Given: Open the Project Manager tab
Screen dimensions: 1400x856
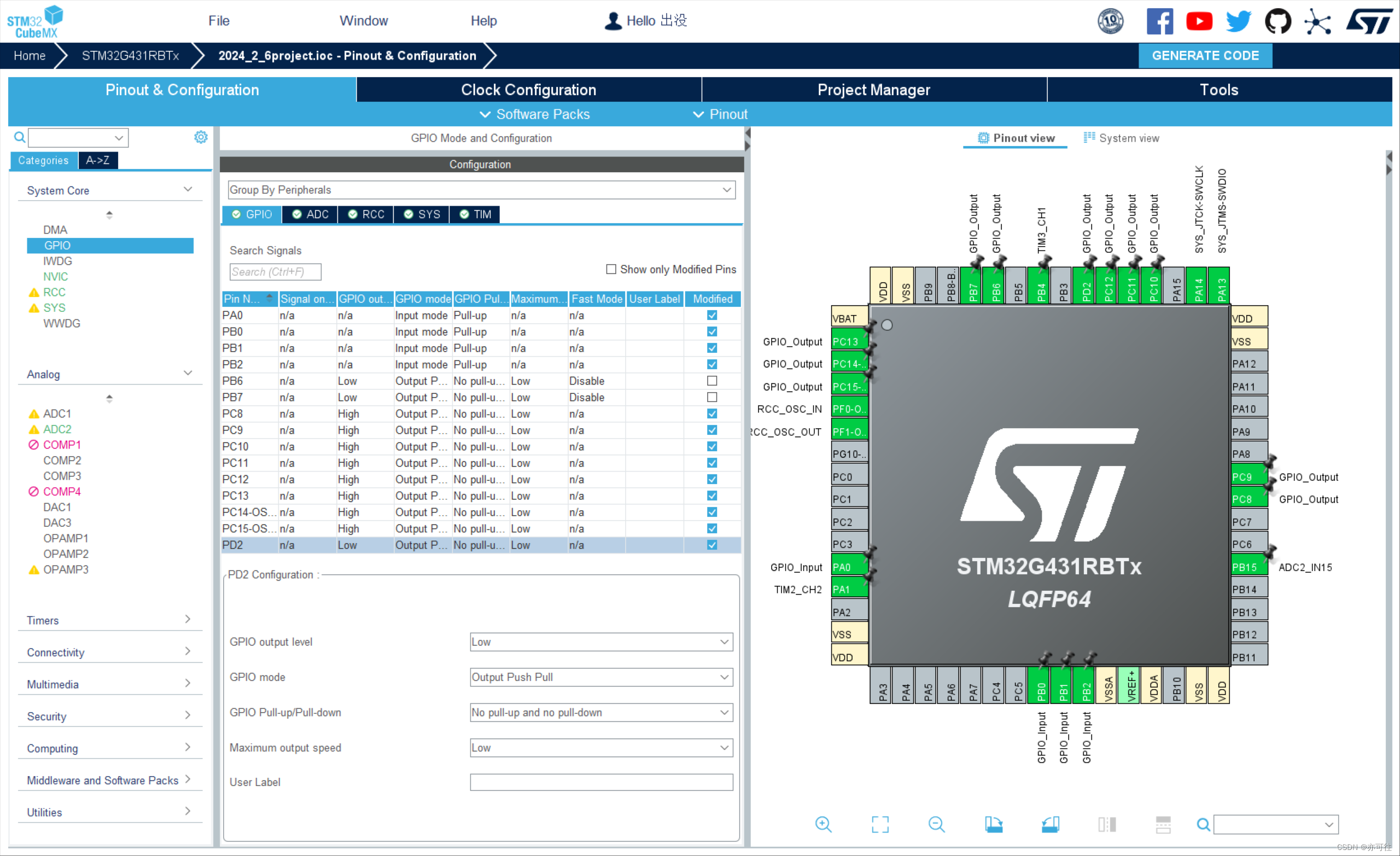Looking at the screenshot, I should (872, 89).
